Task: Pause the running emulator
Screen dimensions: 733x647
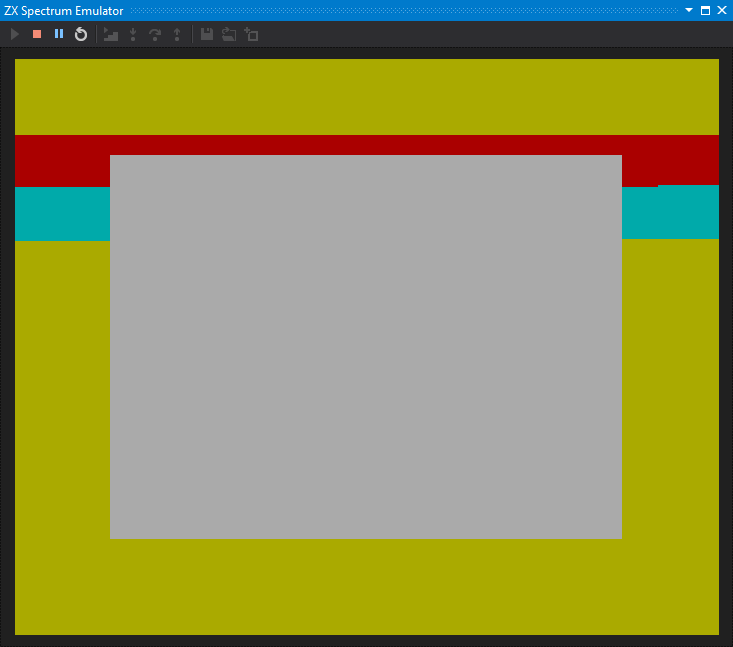Action: tap(59, 34)
